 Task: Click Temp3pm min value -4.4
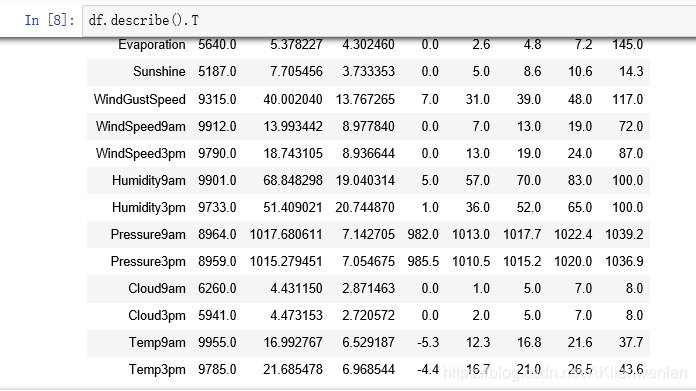(x=428, y=370)
